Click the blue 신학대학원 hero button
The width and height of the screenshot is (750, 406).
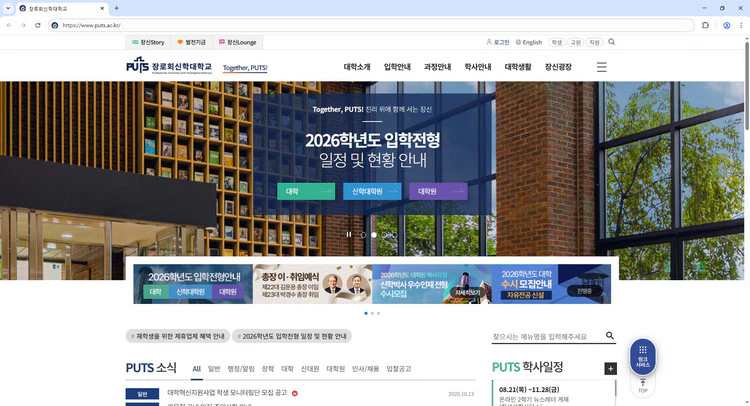pyautogui.click(x=372, y=191)
